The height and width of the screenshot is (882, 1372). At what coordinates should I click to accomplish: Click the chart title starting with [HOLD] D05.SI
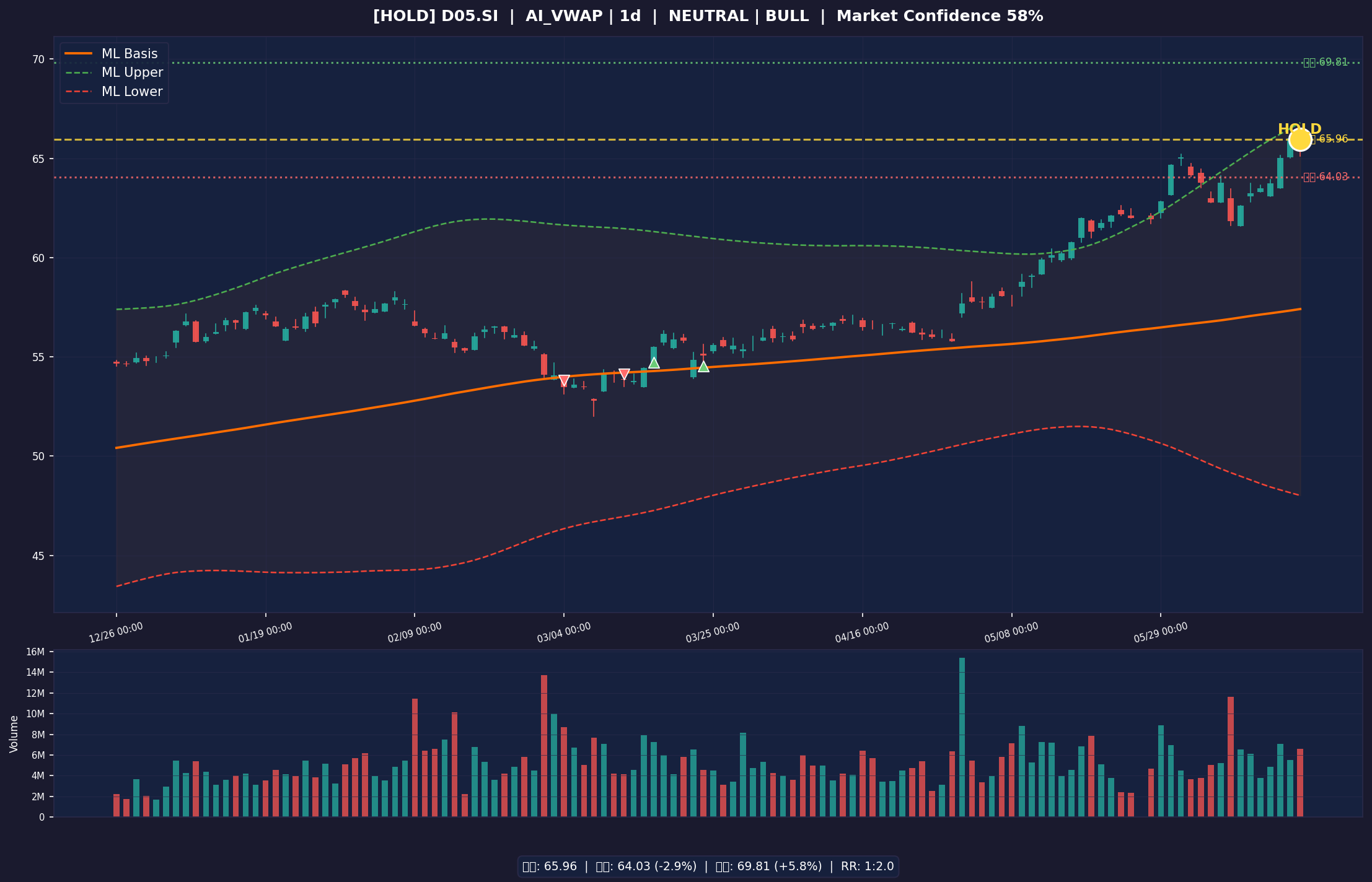[x=708, y=16]
